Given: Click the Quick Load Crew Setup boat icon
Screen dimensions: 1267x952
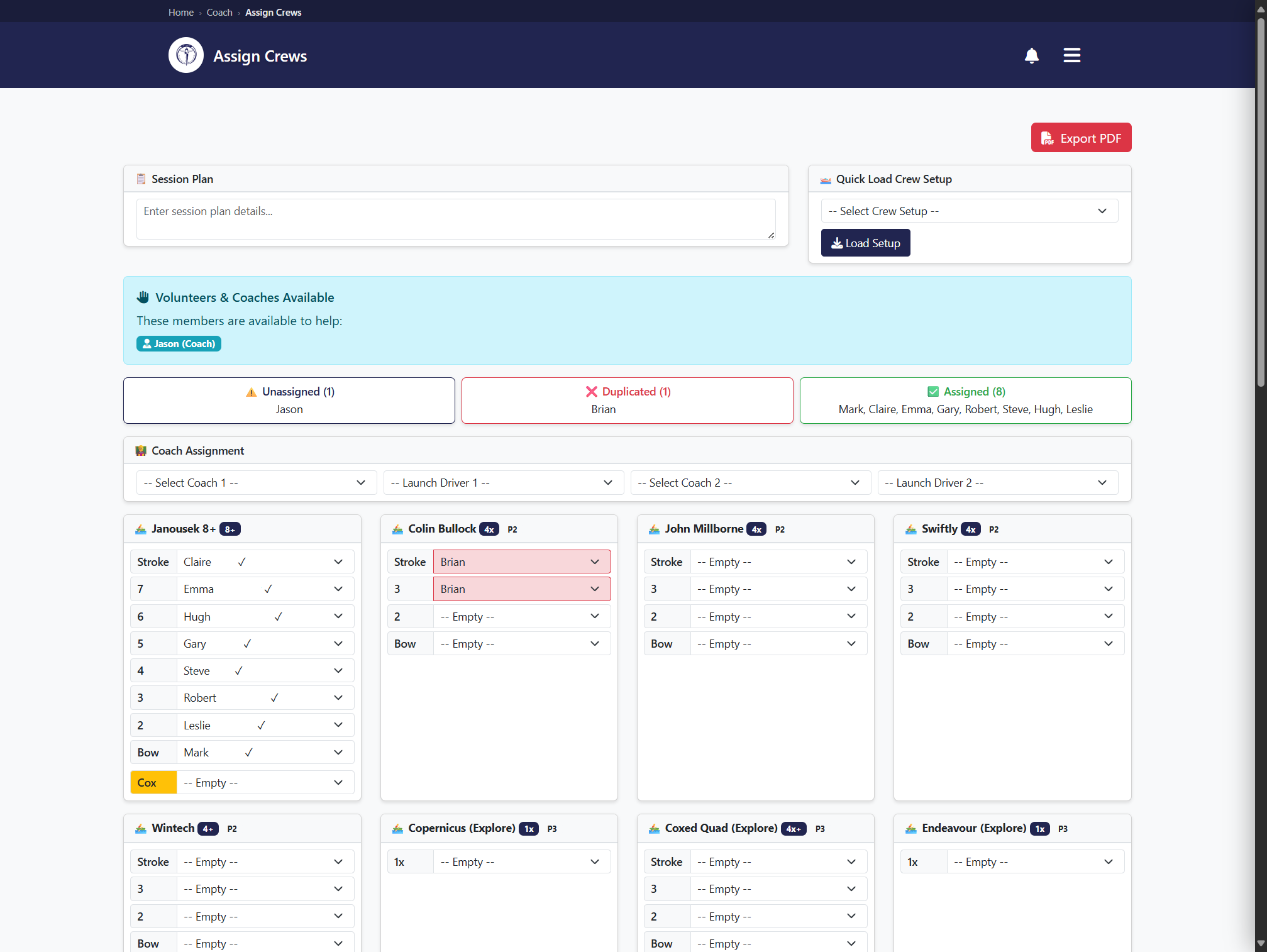Looking at the screenshot, I should tap(826, 180).
